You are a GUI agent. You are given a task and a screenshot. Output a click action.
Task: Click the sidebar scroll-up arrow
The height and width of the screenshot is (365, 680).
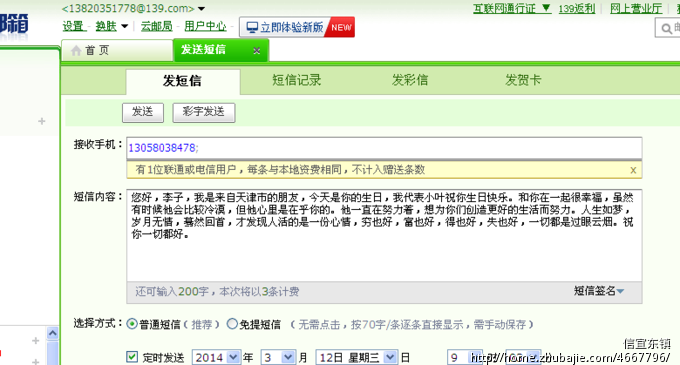point(52,333)
